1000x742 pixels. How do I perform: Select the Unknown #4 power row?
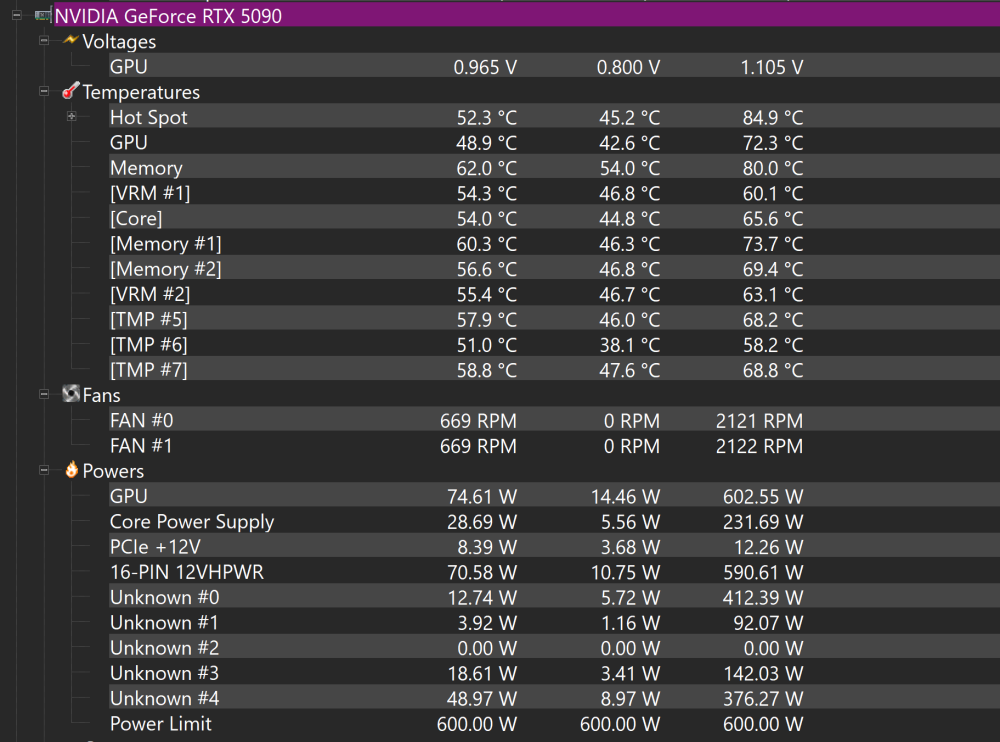(x=554, y=698)
